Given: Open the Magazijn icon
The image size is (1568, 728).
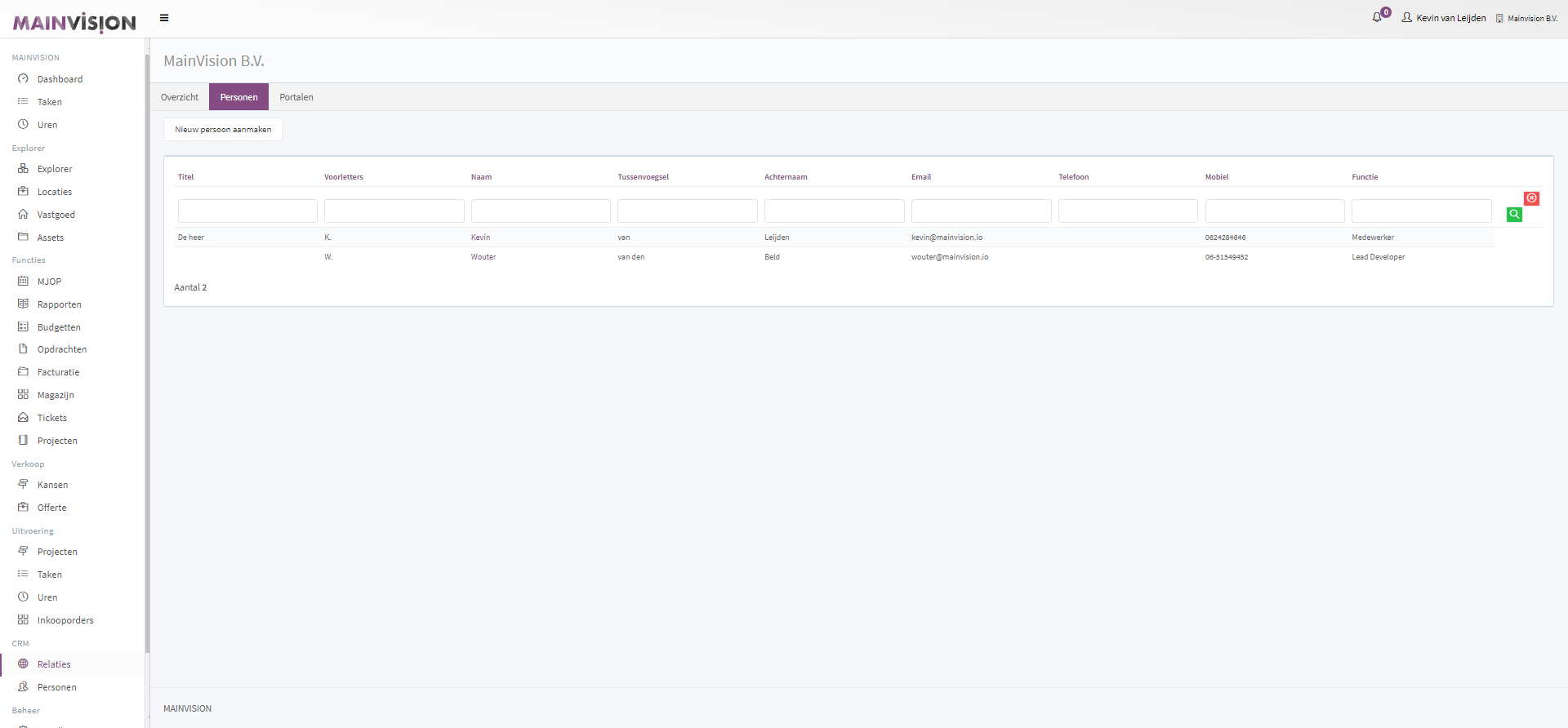Looking at the screenshot, I should [23, 395].
